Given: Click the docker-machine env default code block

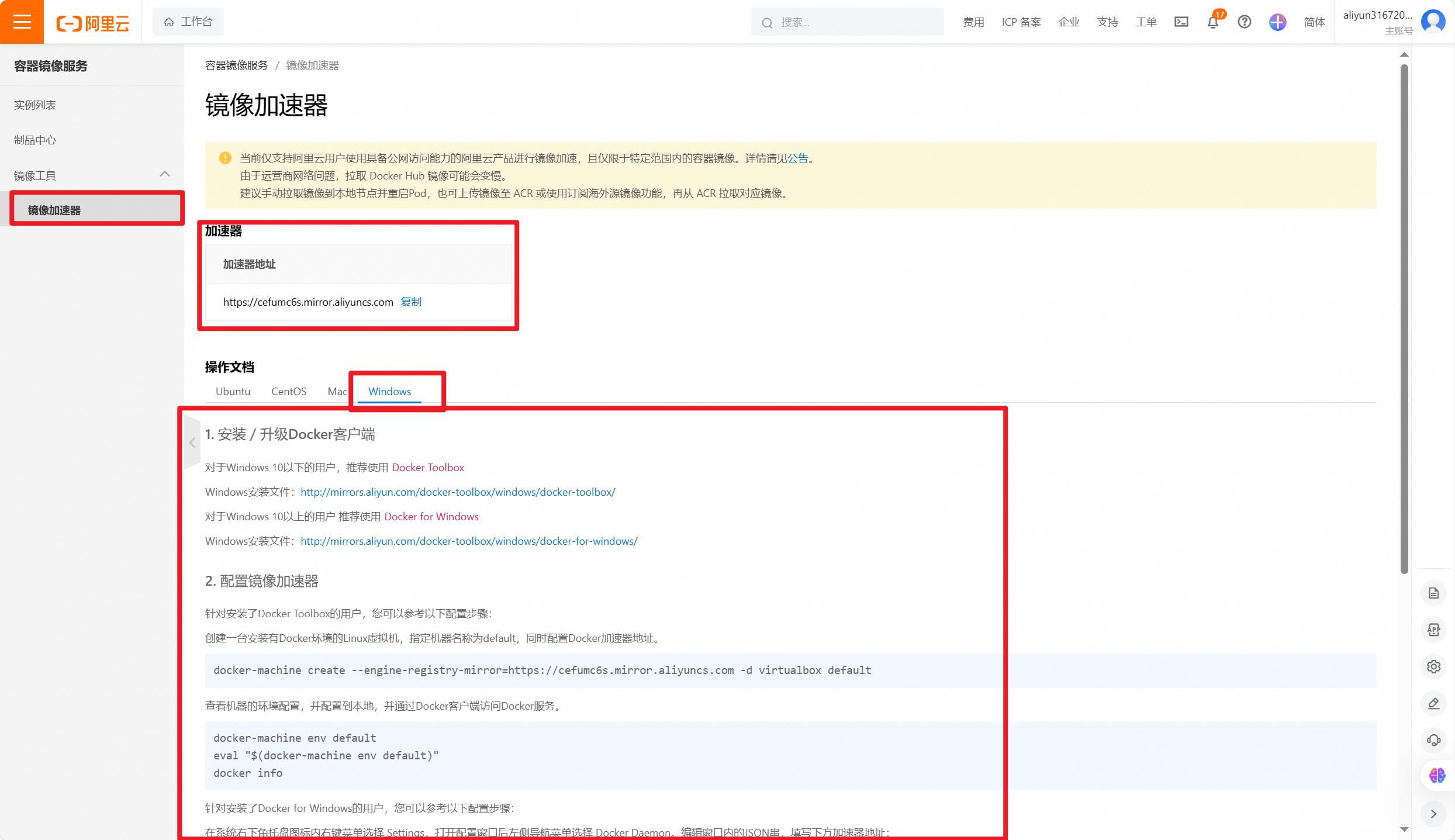Looking at the screenshot, I should [790, 755].
